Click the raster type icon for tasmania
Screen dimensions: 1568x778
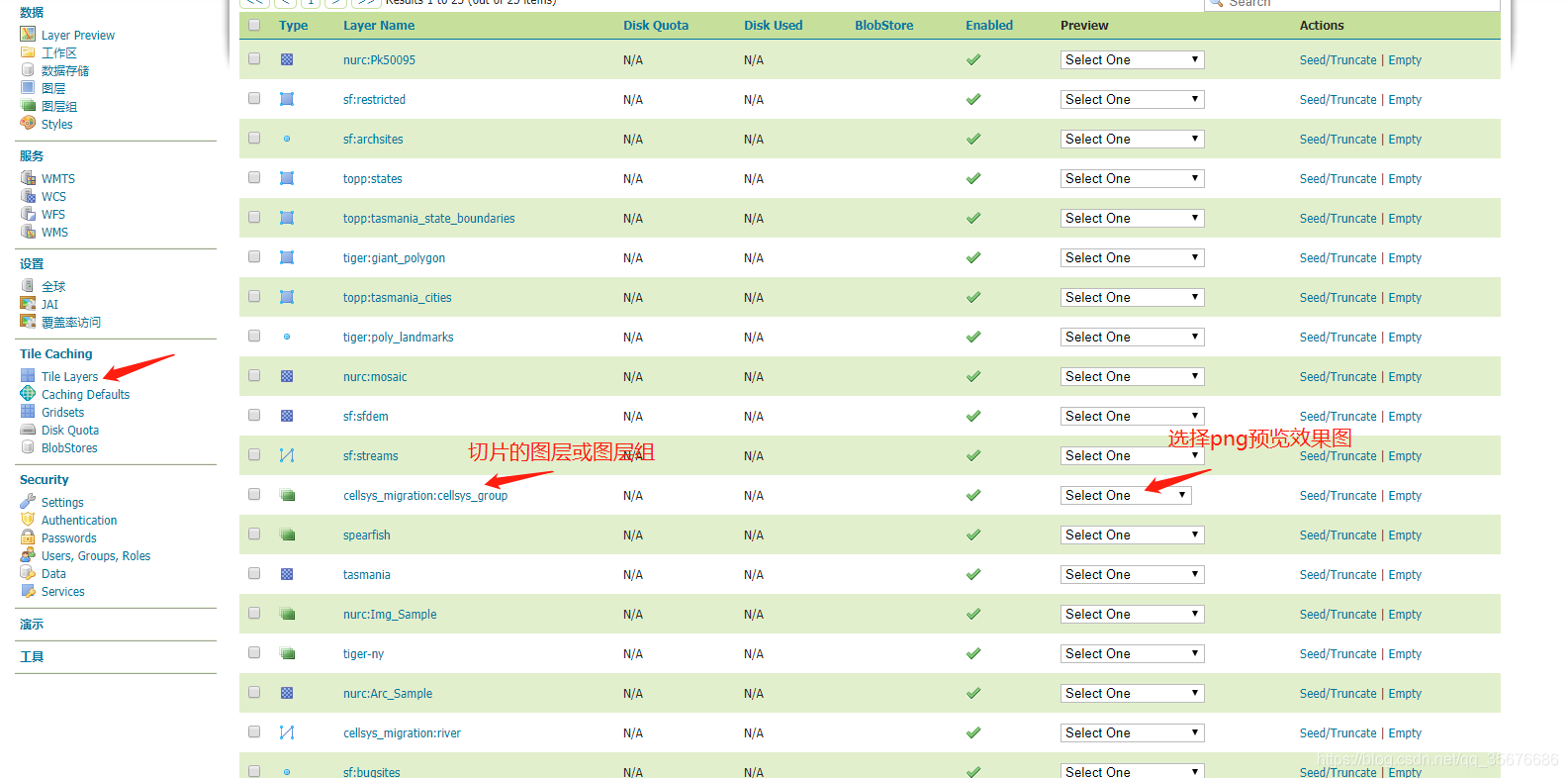pos(287,574)
